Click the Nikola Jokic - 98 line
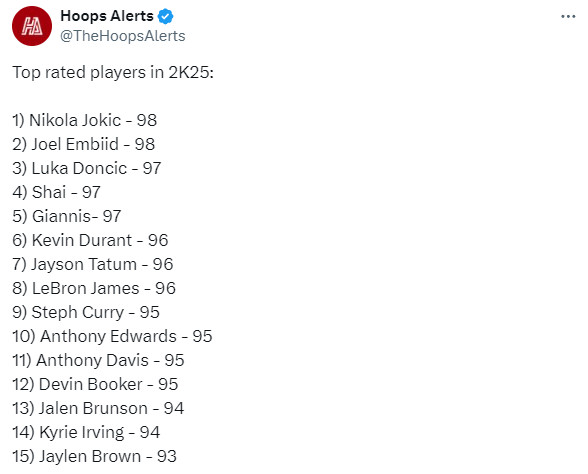The image size is (588, 474). [84, 120]
